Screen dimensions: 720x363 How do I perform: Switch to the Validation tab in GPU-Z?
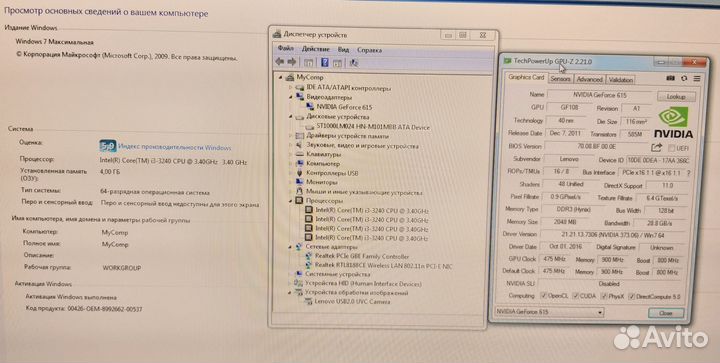click(x=621, y=80)
